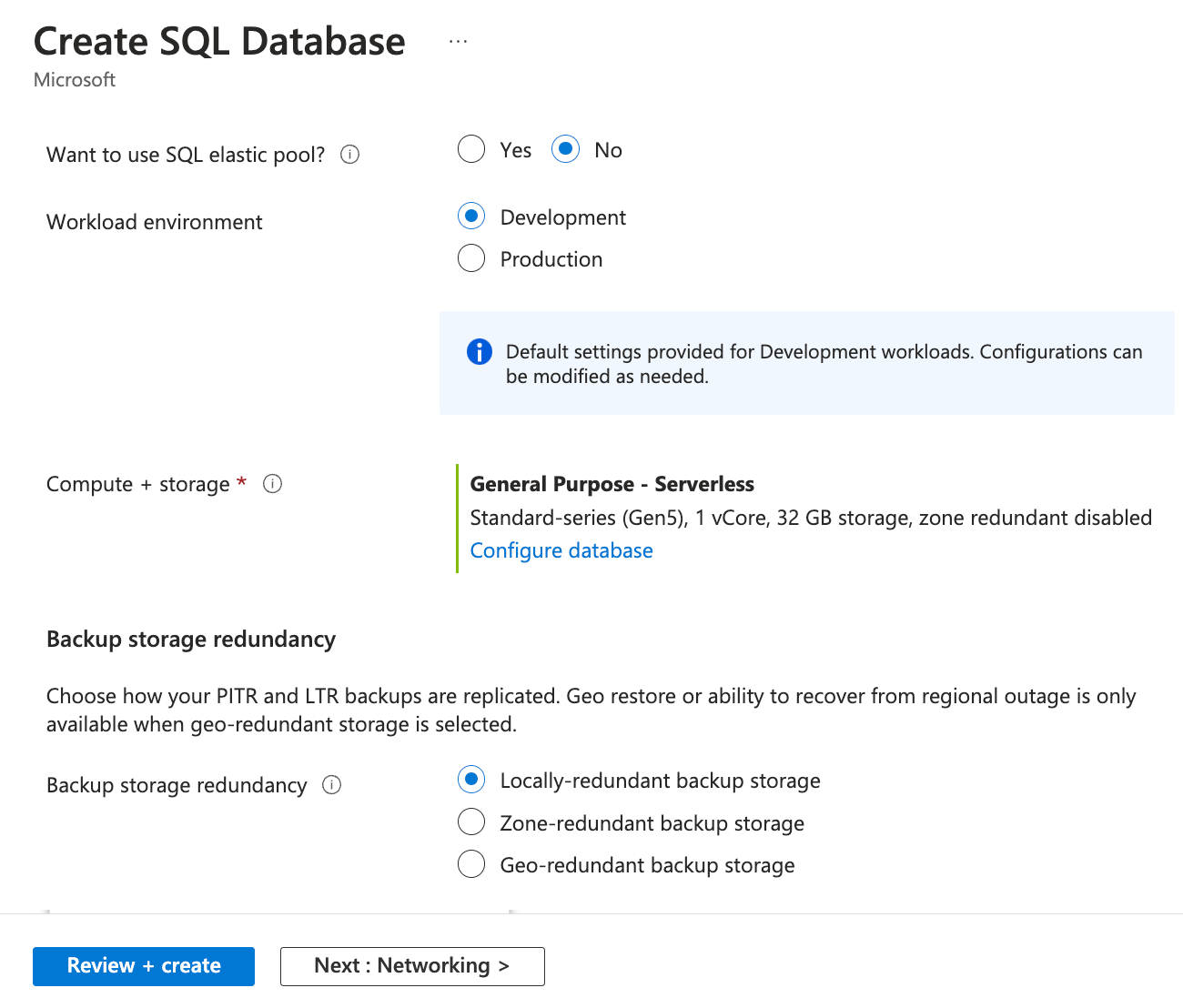Choose the Production workload environment
1183x1008 pixels.
(471, 257)
